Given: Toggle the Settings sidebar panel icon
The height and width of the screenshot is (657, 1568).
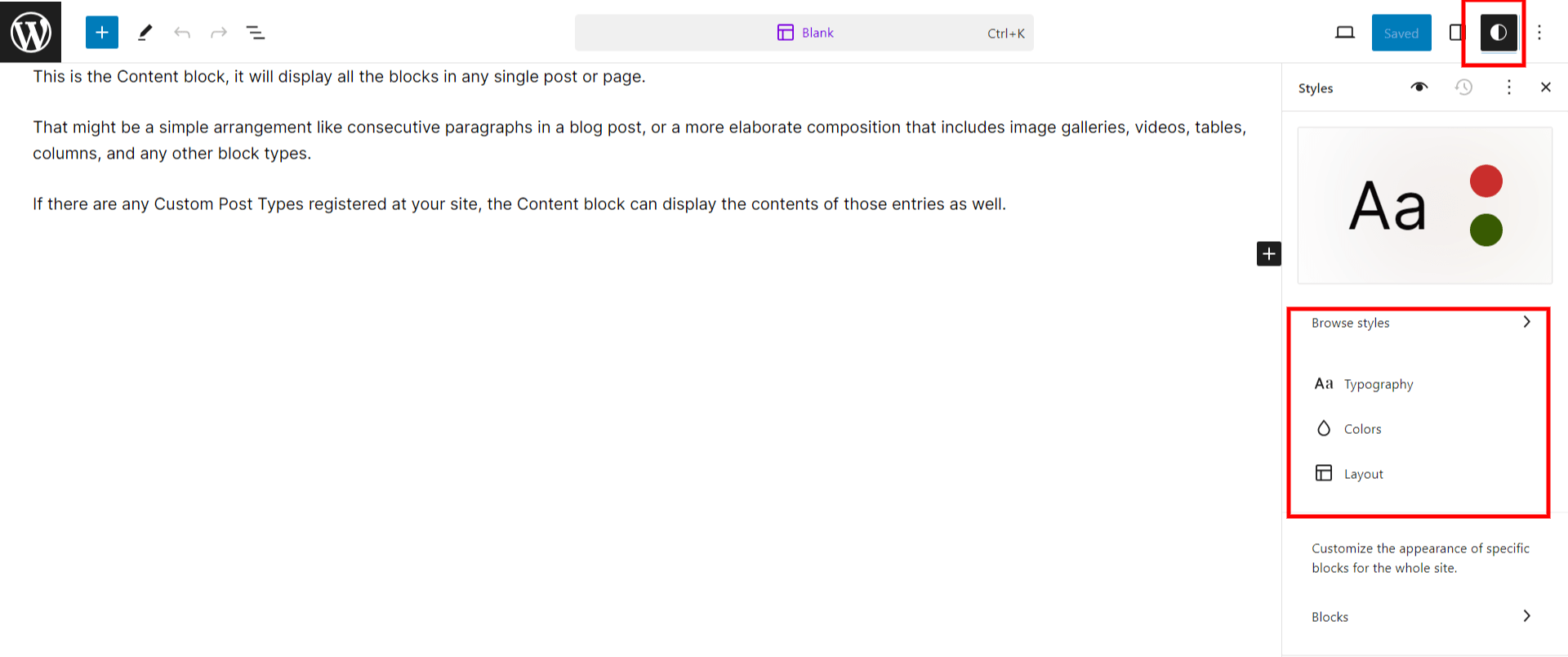Looking at the screenshot, I should click(x=1456, y=33).
